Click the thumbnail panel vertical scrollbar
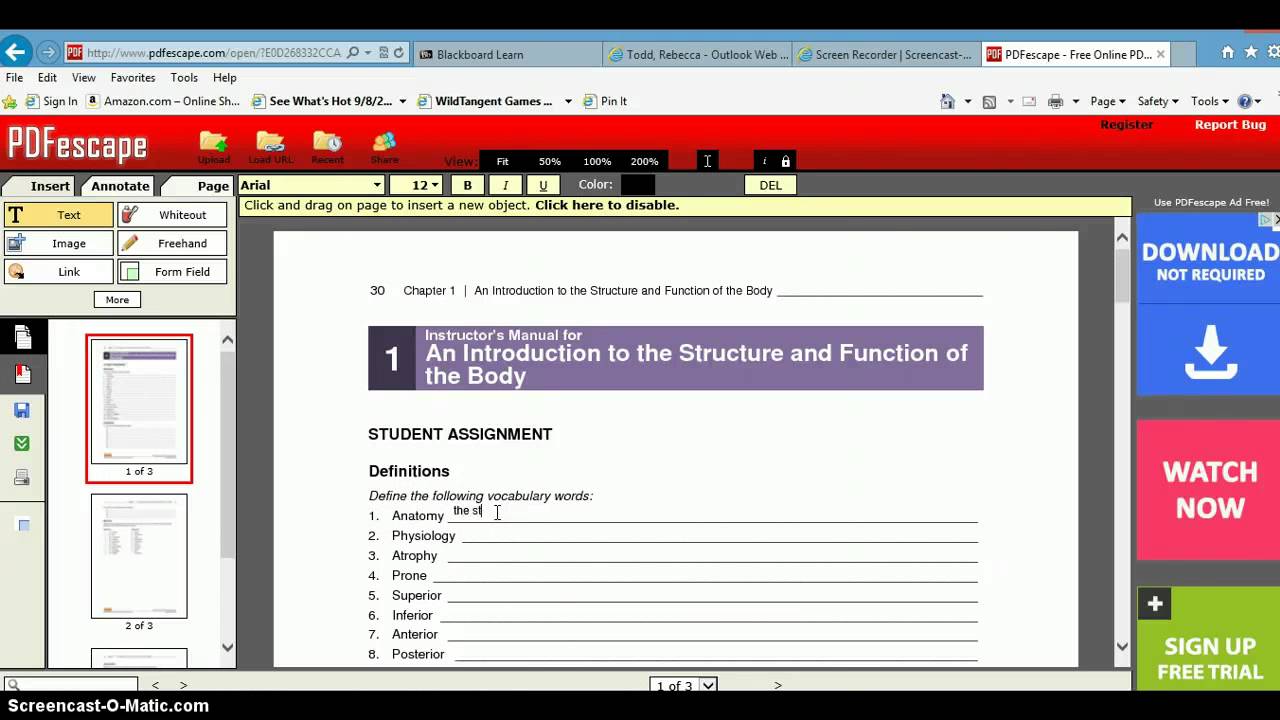This screenshot has height=720, width=1280. (x=227, y=494)
